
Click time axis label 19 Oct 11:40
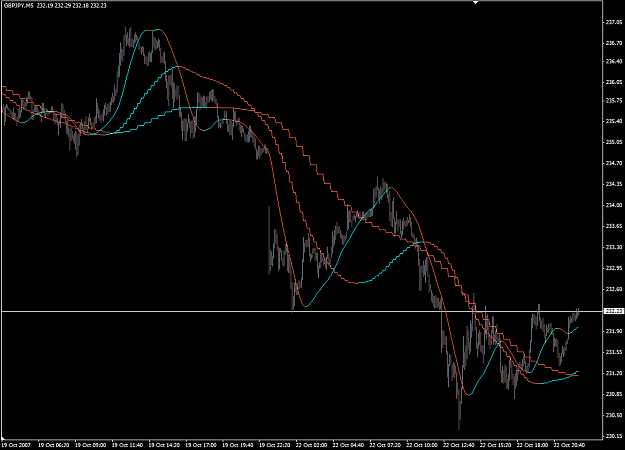tap(127, 445)
